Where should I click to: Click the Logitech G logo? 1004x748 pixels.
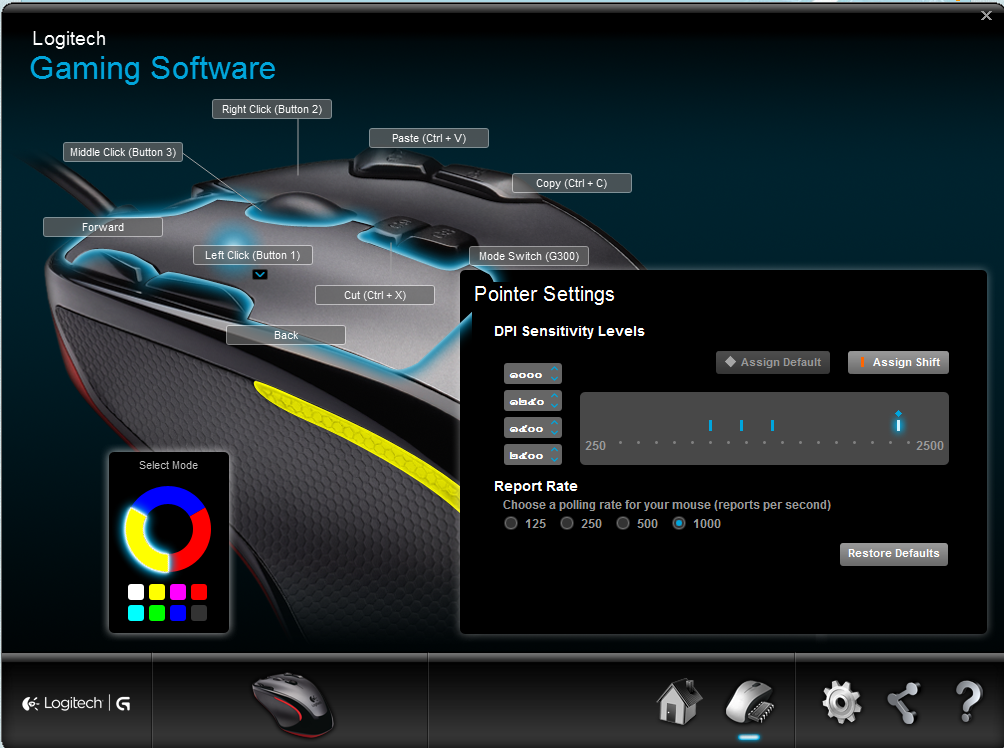[x=76, y=703]
